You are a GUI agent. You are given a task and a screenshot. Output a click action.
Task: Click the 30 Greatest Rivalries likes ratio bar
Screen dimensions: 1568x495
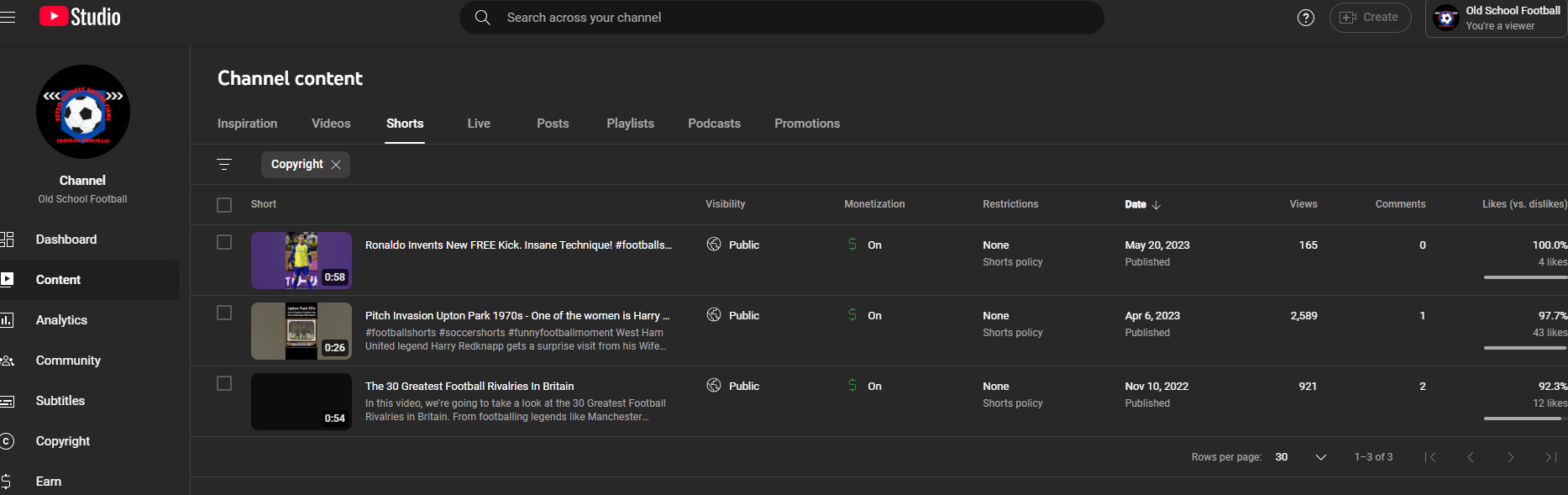[x=1525, y=419]
